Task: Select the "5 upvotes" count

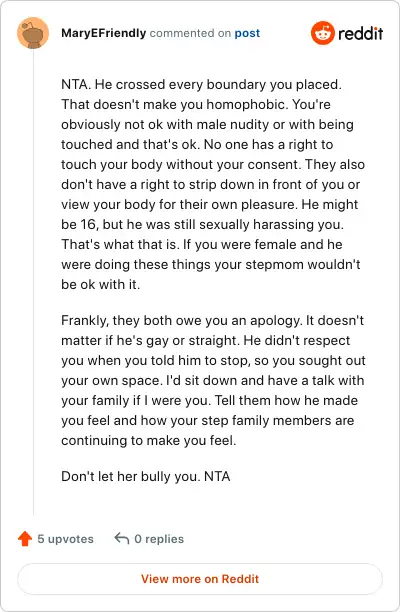Action: point(65,539)
